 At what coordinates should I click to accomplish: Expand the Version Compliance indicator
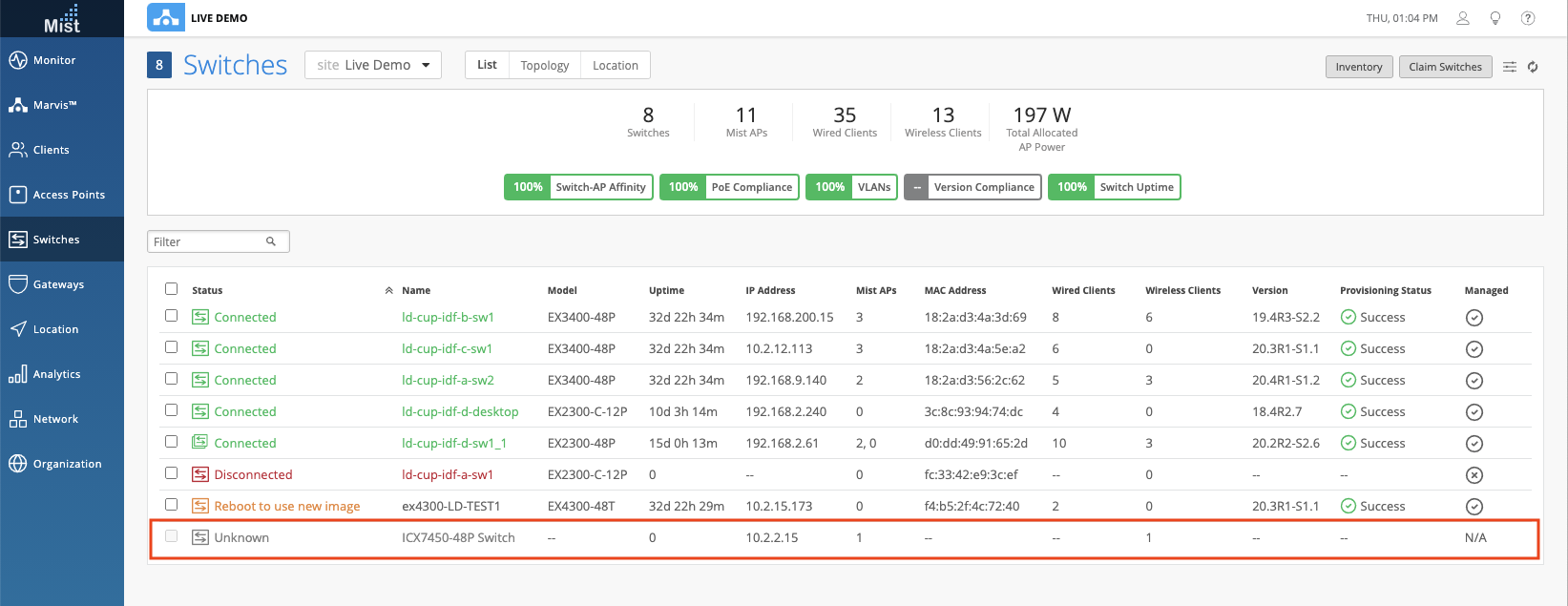point(972,187)
